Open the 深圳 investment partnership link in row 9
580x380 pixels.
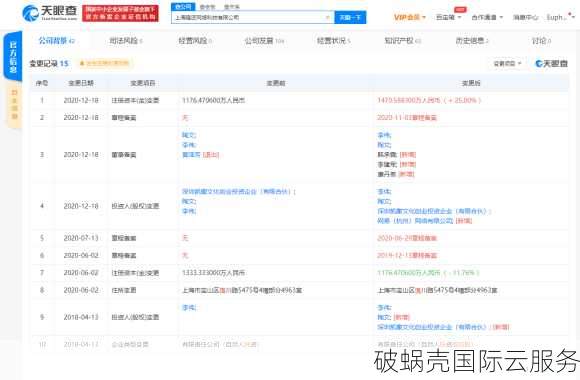[433, 327]
